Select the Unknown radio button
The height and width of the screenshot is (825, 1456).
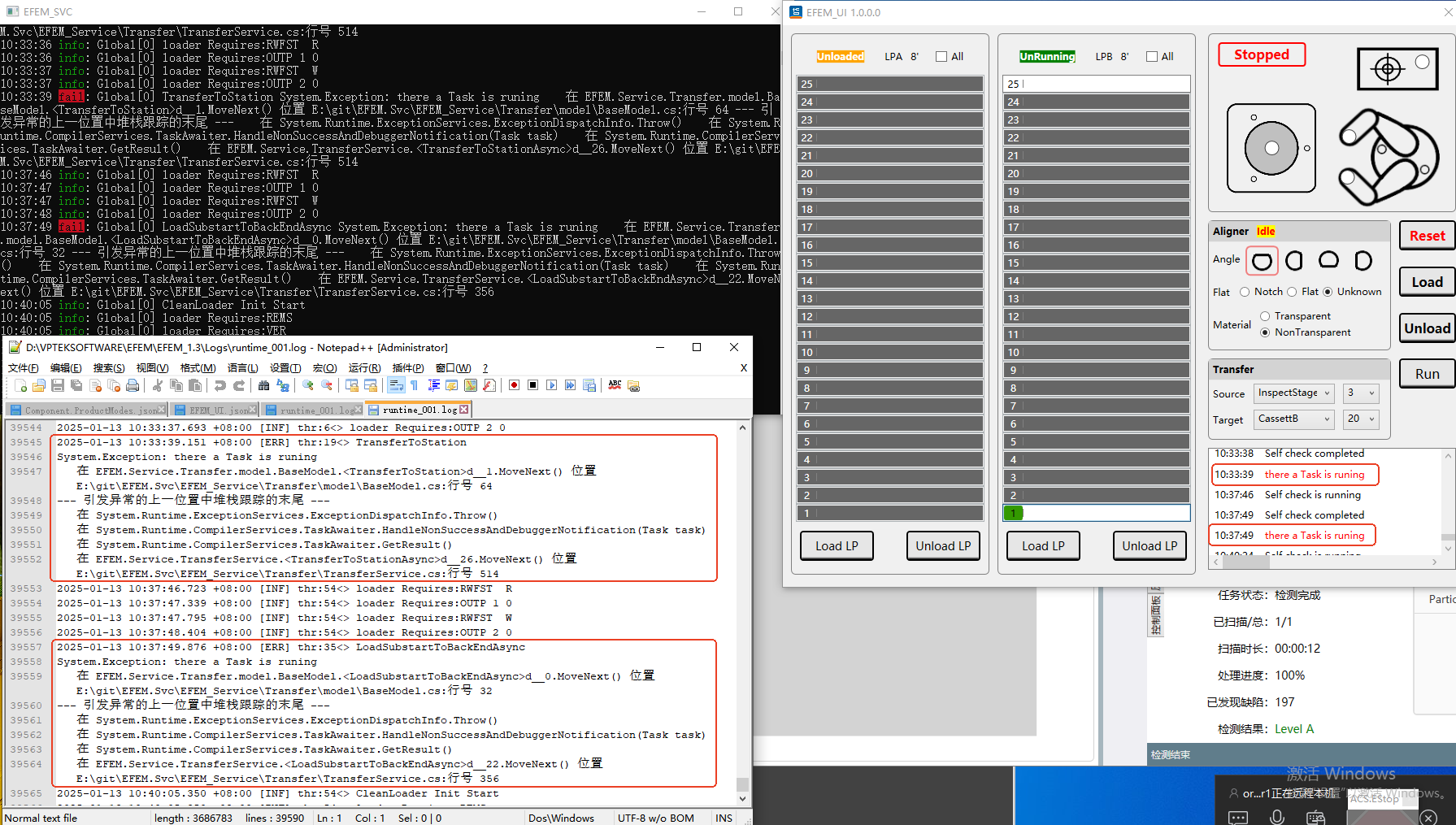1328,292
